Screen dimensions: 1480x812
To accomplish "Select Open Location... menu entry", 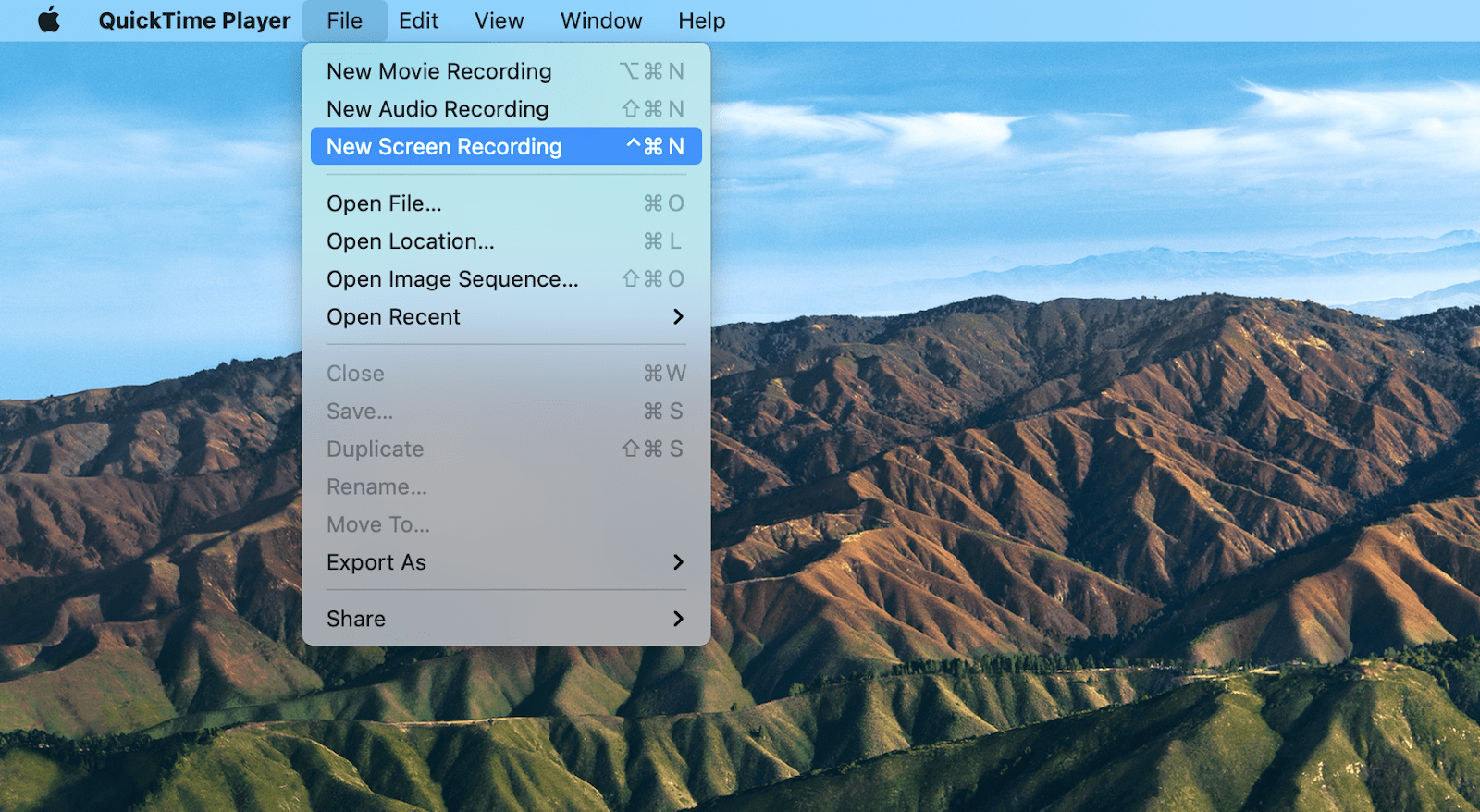I will (506, 241).
